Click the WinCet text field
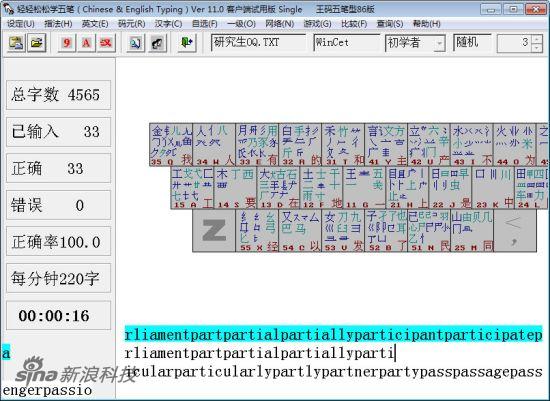Viewport: 550px width, 401px height. 347,42
